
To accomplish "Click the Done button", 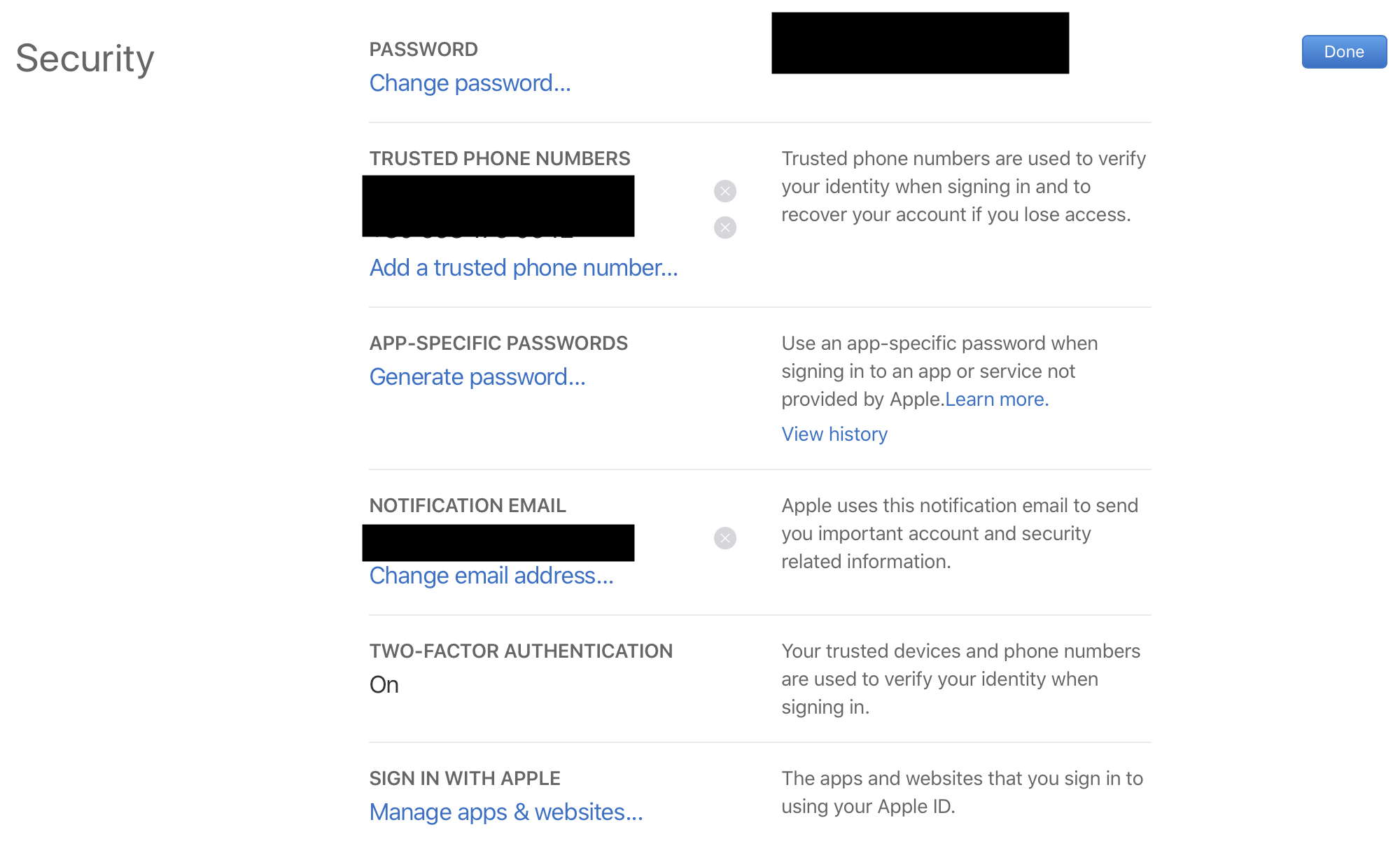I will tap(1343, 52).
